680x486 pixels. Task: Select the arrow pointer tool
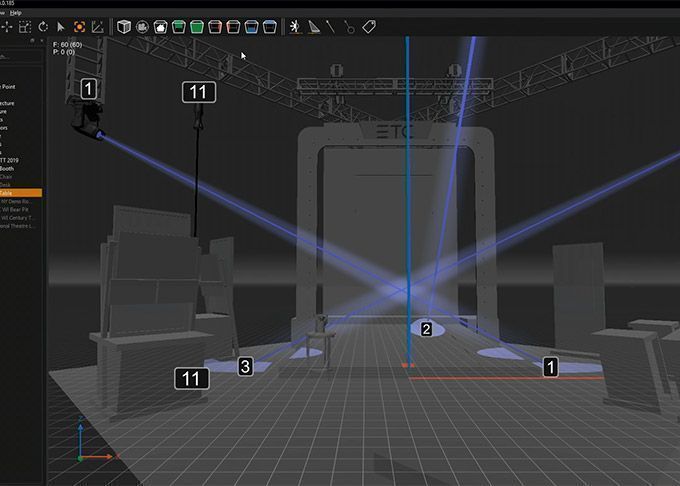(61, 27)
